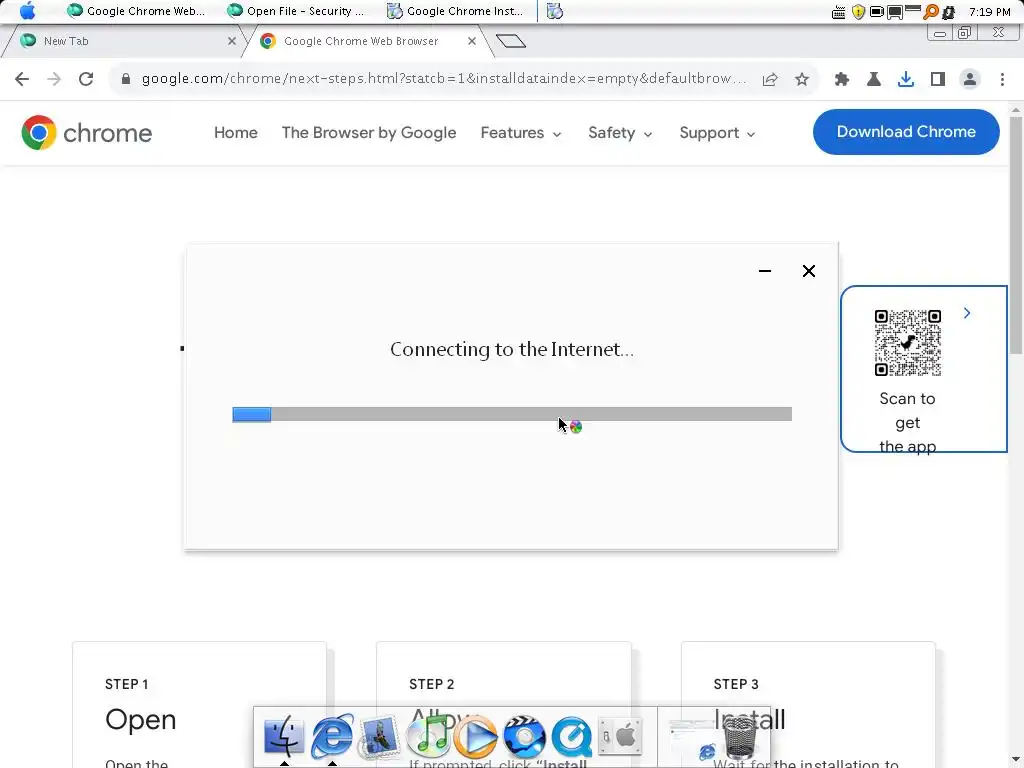Image resolution: width=1024 pixels, height=768 pixels.
Task: Open the clock showing 7:19 PM
Action: pyautogui.click(x=989, y=12)
